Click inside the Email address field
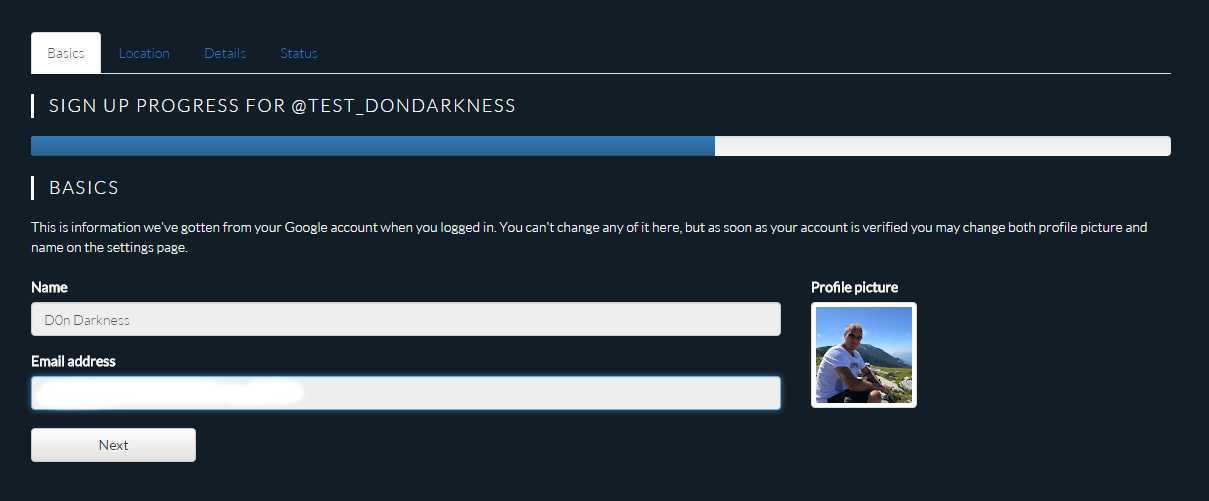This screenshot has height=501, width=1209. pos(406,393)
